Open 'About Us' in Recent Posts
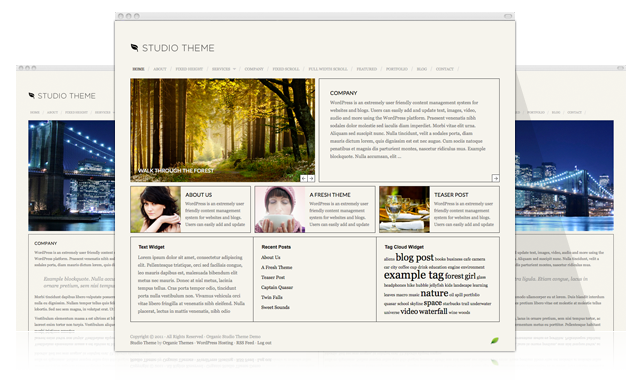The image size is (640, 380). point(271,258)
